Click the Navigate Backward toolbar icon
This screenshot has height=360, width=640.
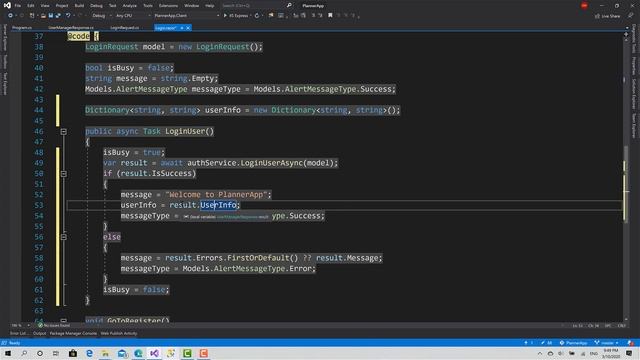pos(10,16)
